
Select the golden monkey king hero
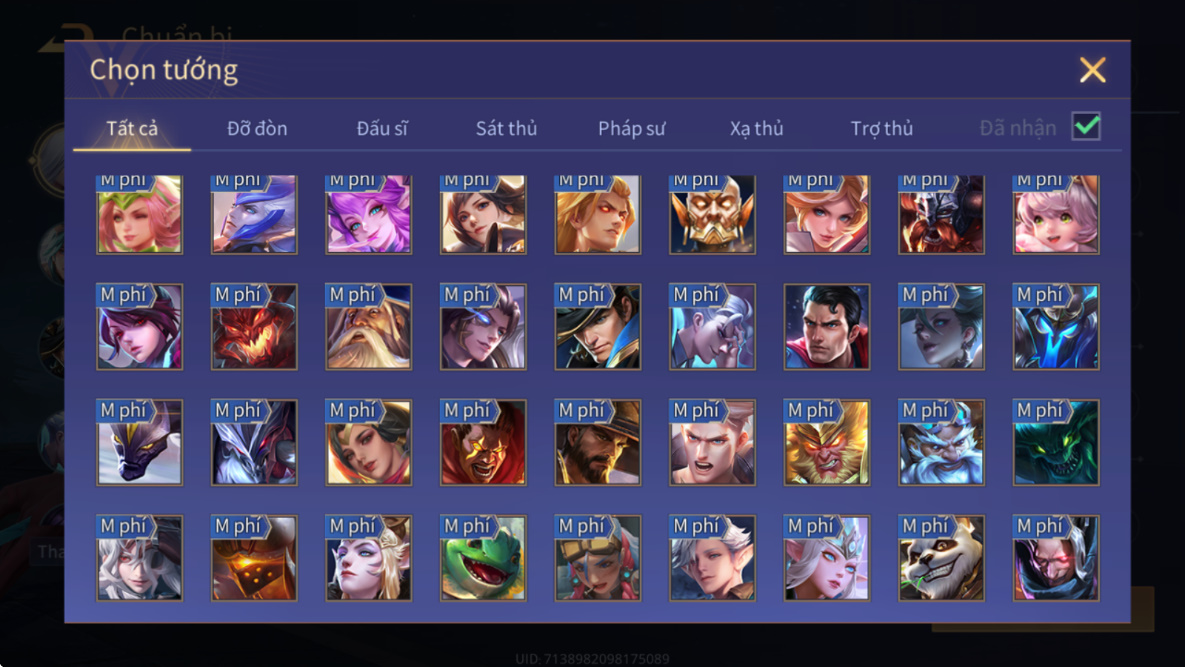tap(827, 443)
